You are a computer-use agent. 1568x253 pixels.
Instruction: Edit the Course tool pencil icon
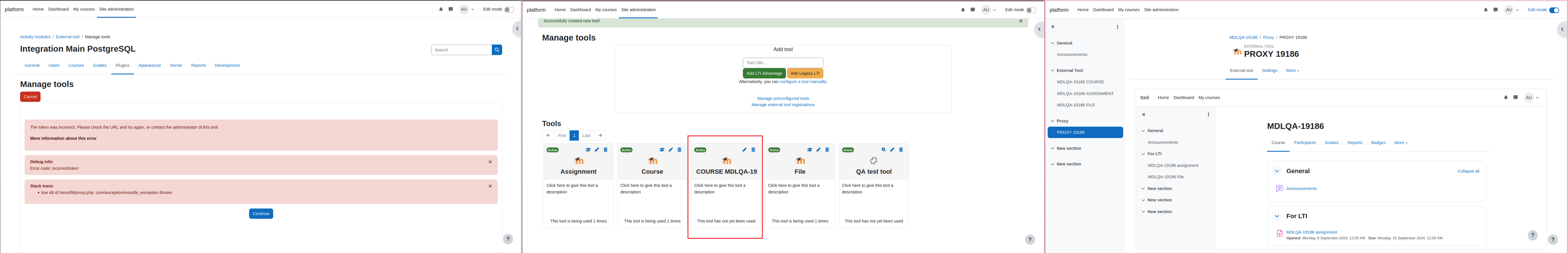coord(671,149)
